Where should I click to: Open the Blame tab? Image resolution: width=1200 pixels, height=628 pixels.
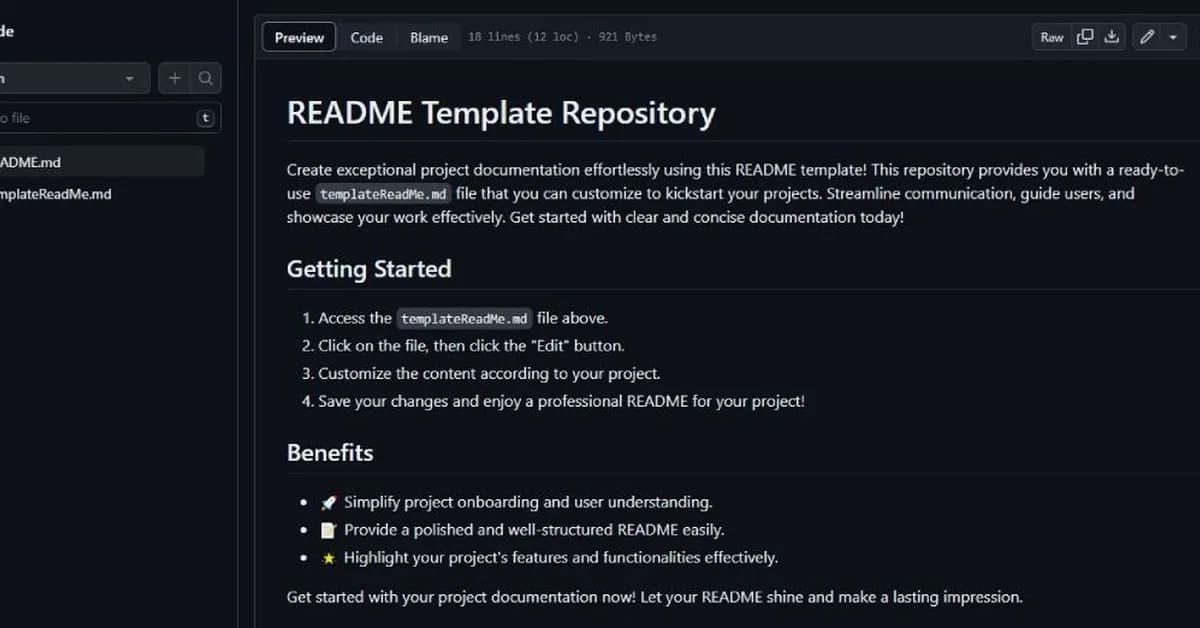coord(429,37)
